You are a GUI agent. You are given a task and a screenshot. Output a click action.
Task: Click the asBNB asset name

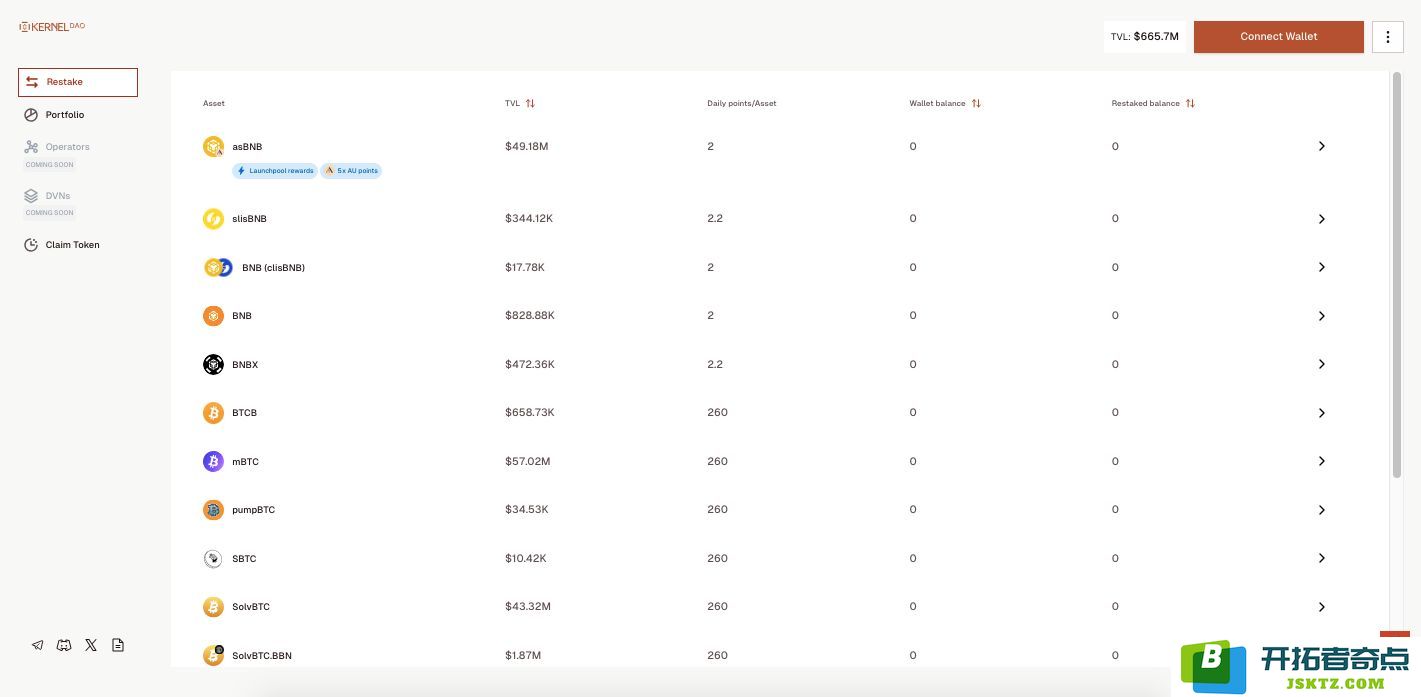click(247, 147)
